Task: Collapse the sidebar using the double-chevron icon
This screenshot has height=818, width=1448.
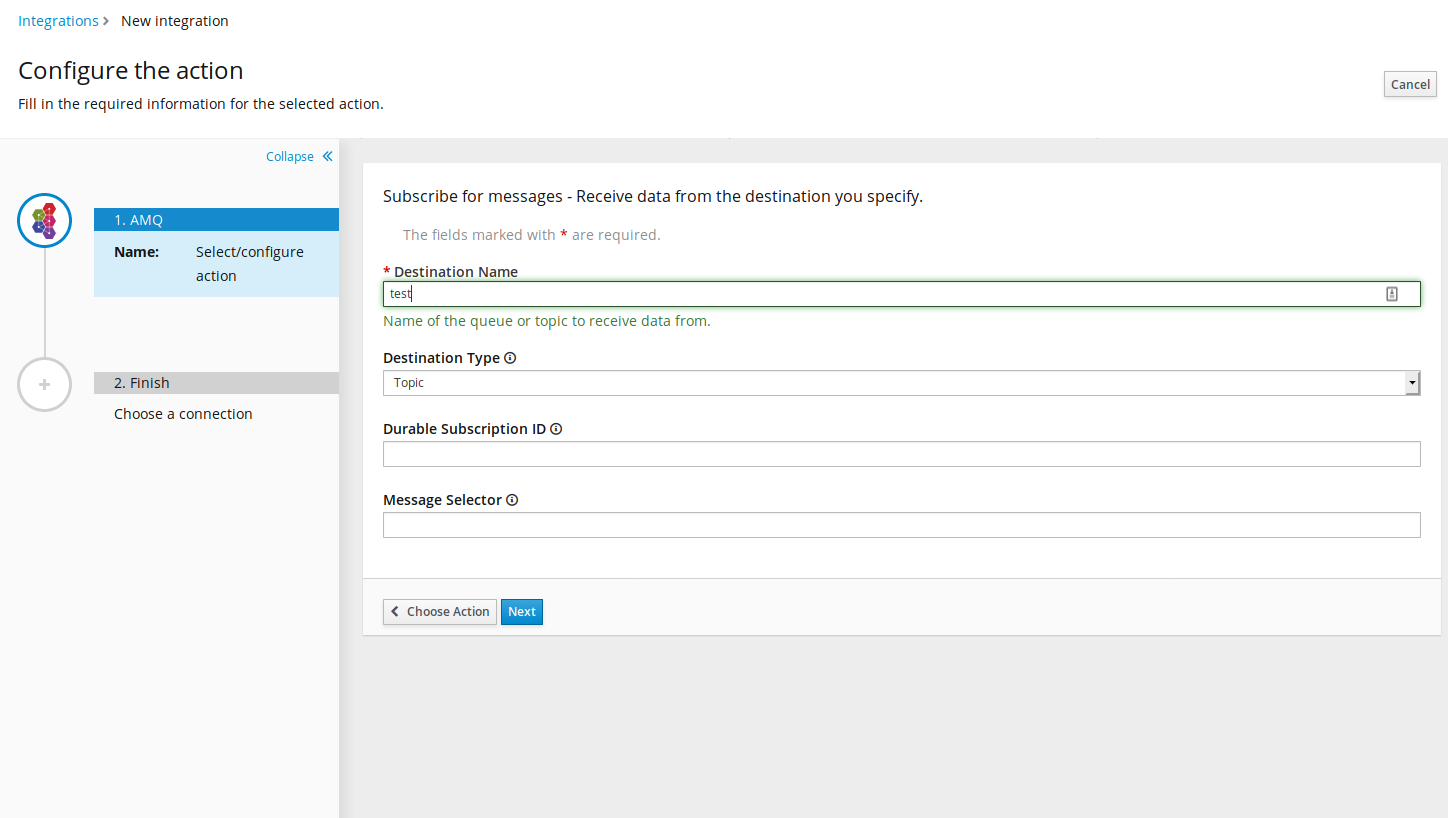Action: tap(327, 156)
